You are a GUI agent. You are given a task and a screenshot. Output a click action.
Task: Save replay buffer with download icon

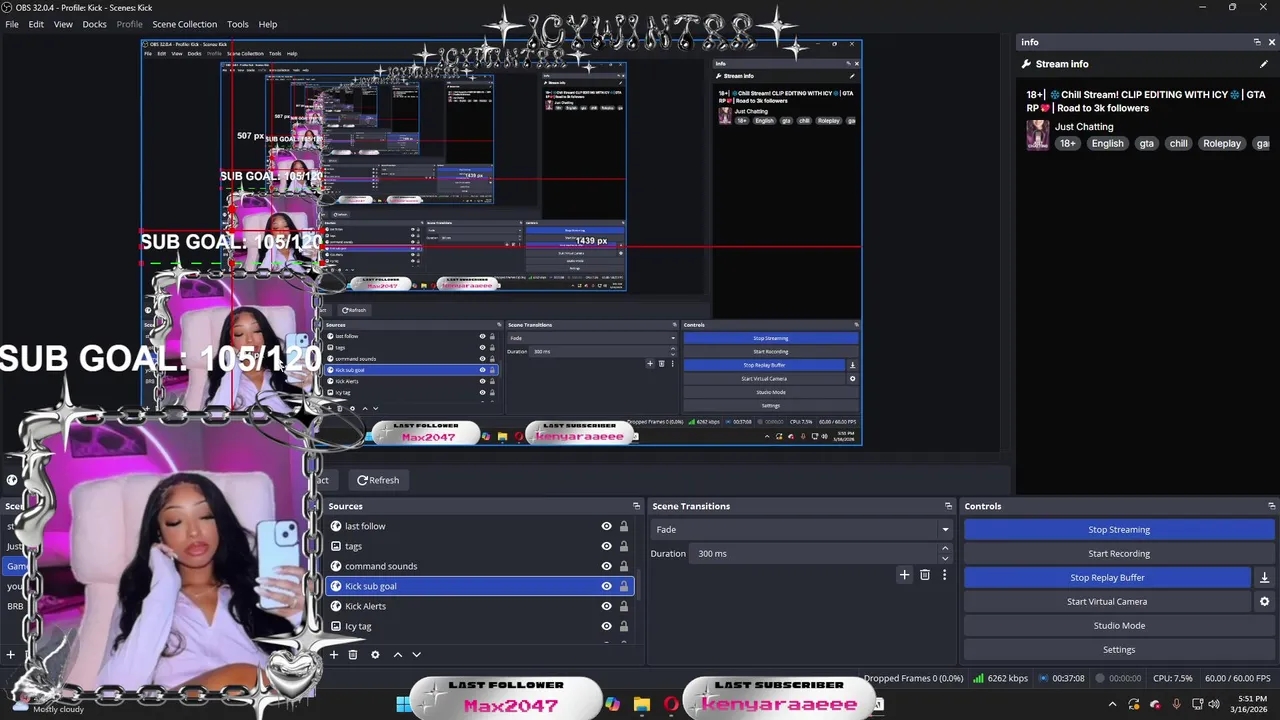[1264, 578]
